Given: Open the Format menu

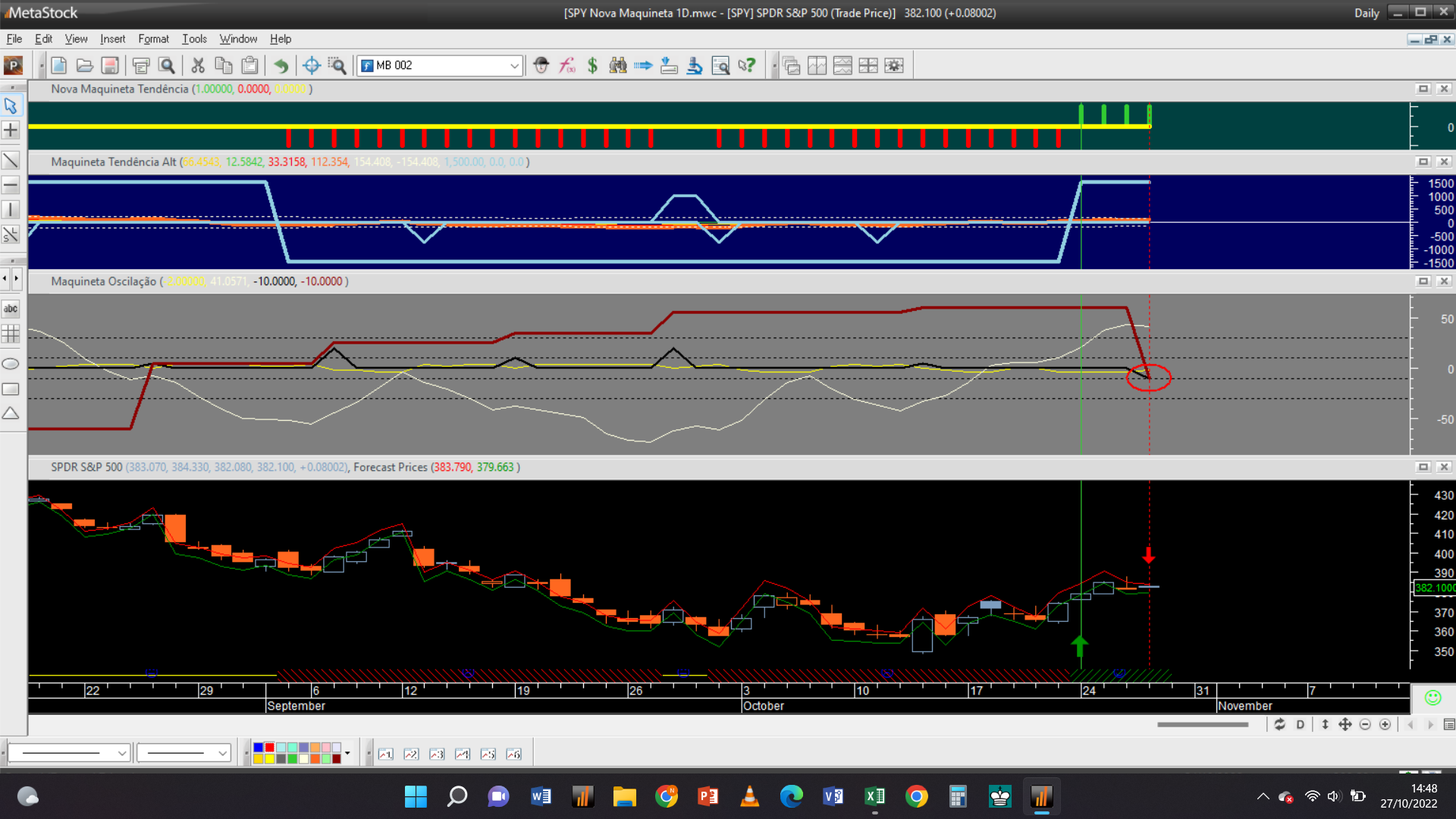Looking at the screenshot, I should pyautogui.click(x=153, y=39).
